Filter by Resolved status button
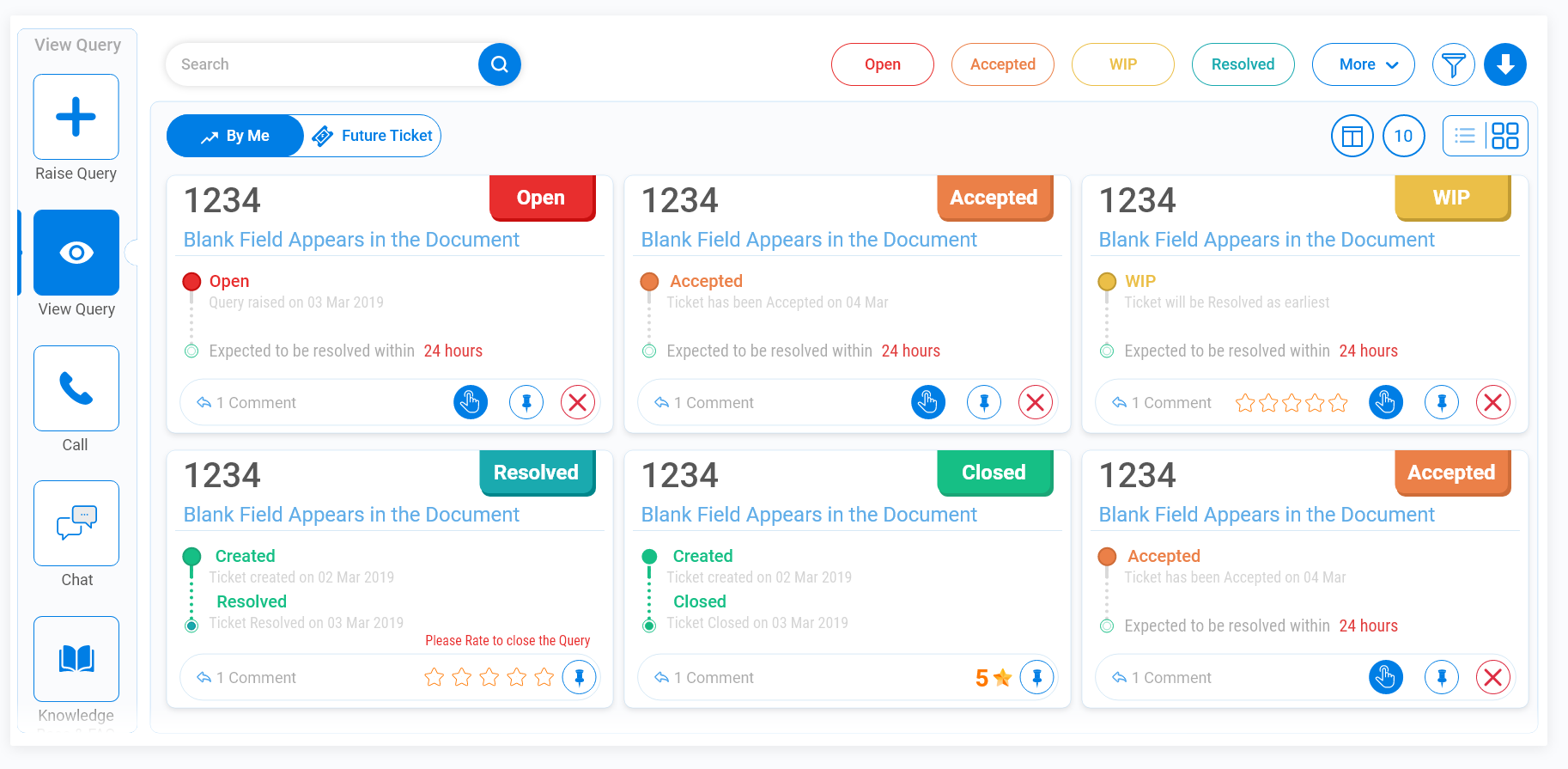Screen dimensions: 1568x769 pos(1243,64)
